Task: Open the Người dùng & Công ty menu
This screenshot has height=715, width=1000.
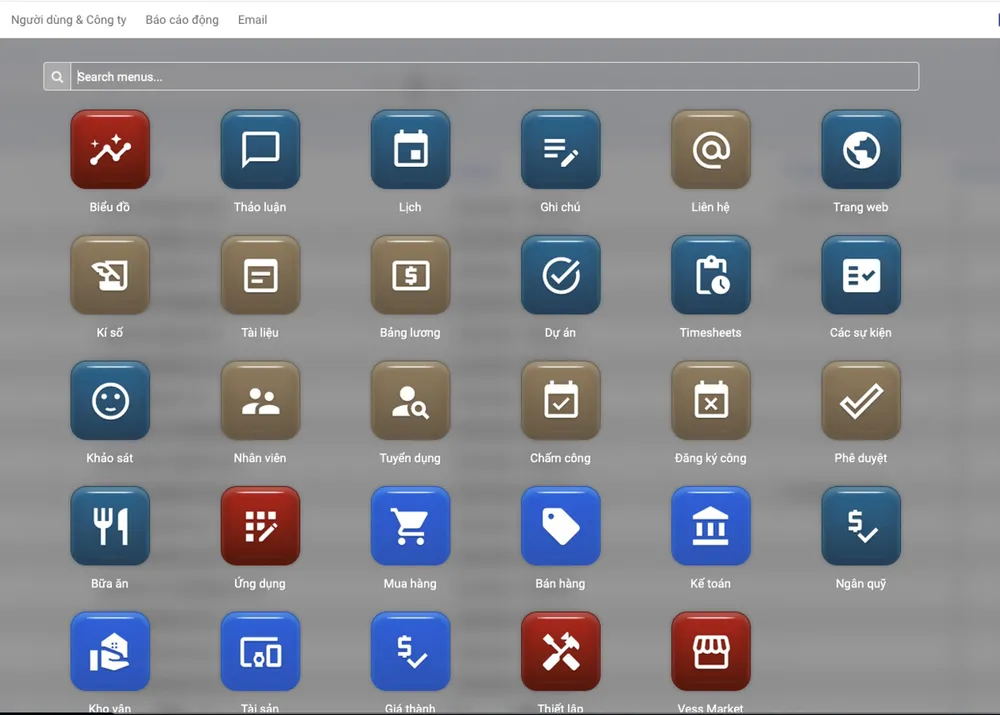Action: pos(69,20)
